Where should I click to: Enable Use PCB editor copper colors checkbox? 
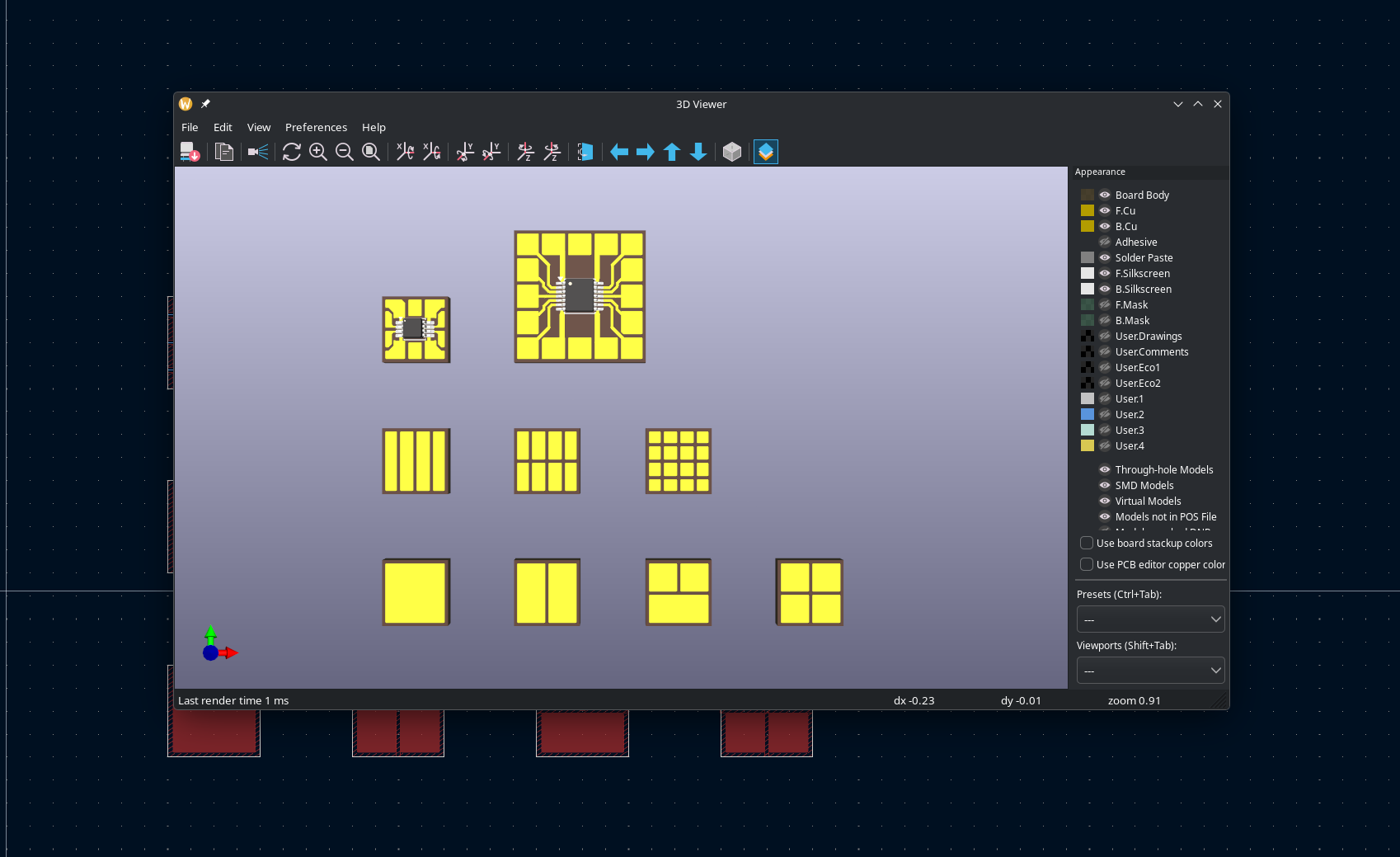point(1087,564)
